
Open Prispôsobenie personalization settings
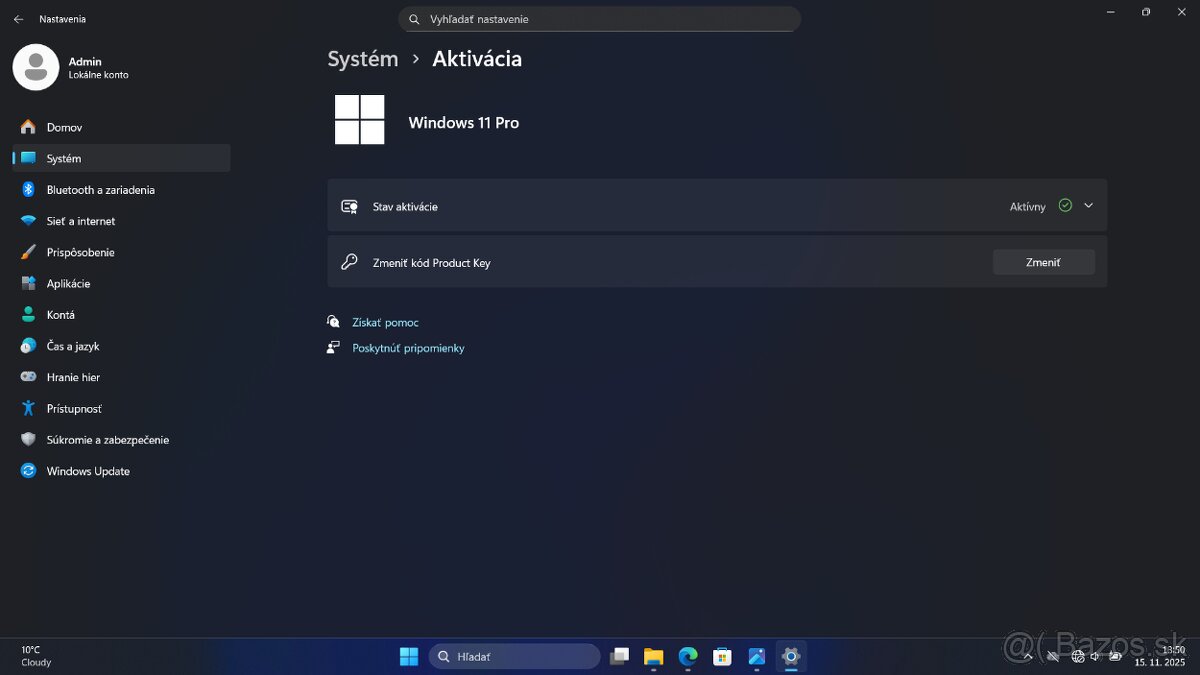click(x=80, y=252)
